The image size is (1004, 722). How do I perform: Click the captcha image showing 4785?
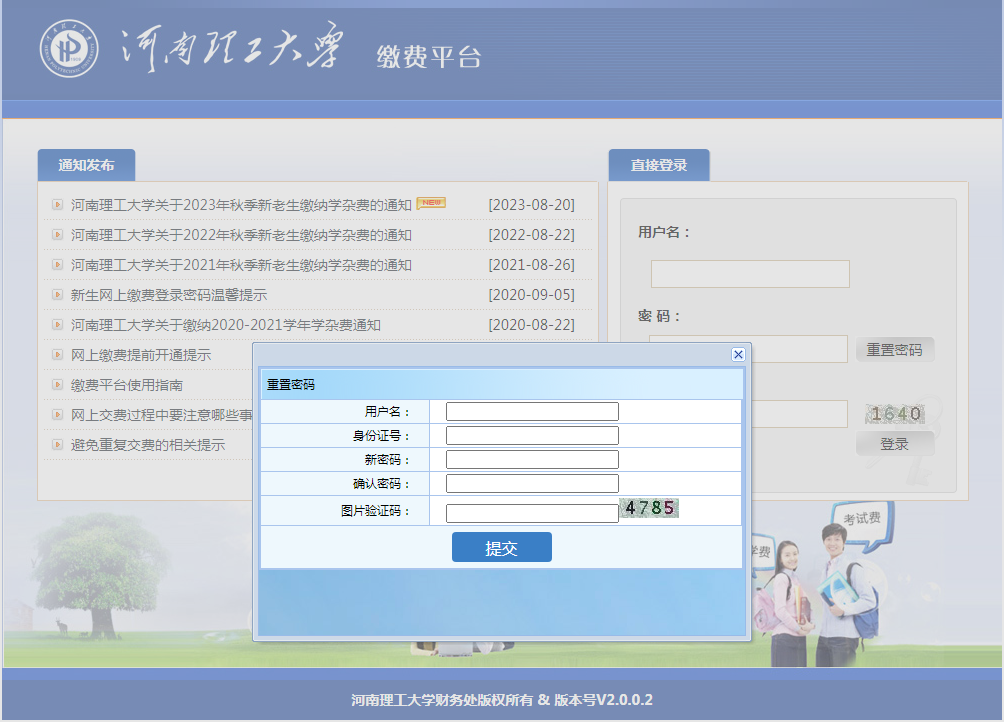click(x=650, y=509)
